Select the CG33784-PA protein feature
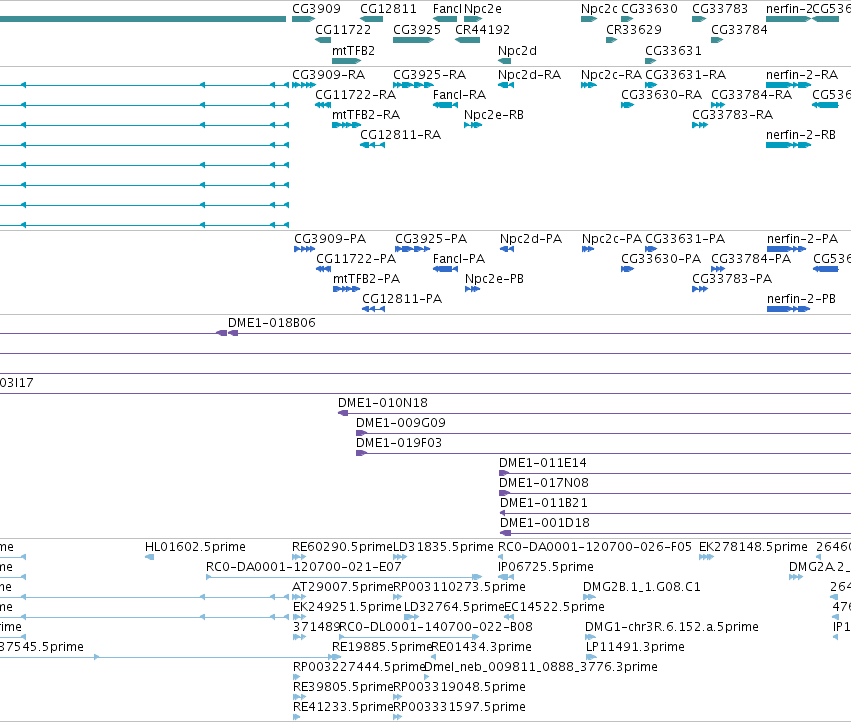This screenshot has width=851, height=722. pyautogui.click(x=718, y=269)
